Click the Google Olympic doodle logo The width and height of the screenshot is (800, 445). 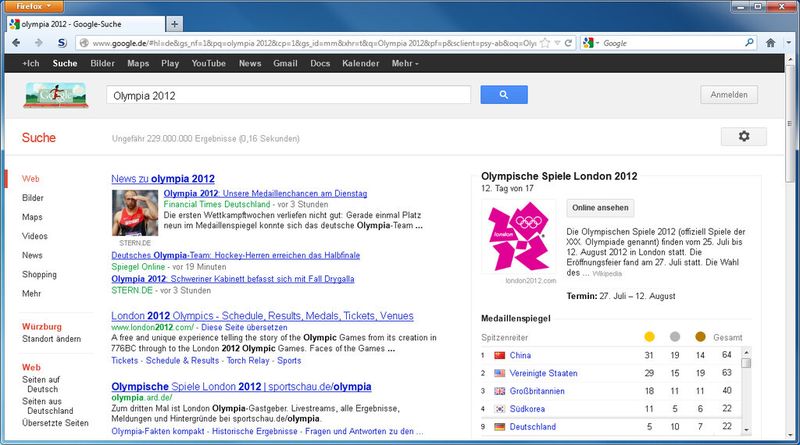coord(56,94)
